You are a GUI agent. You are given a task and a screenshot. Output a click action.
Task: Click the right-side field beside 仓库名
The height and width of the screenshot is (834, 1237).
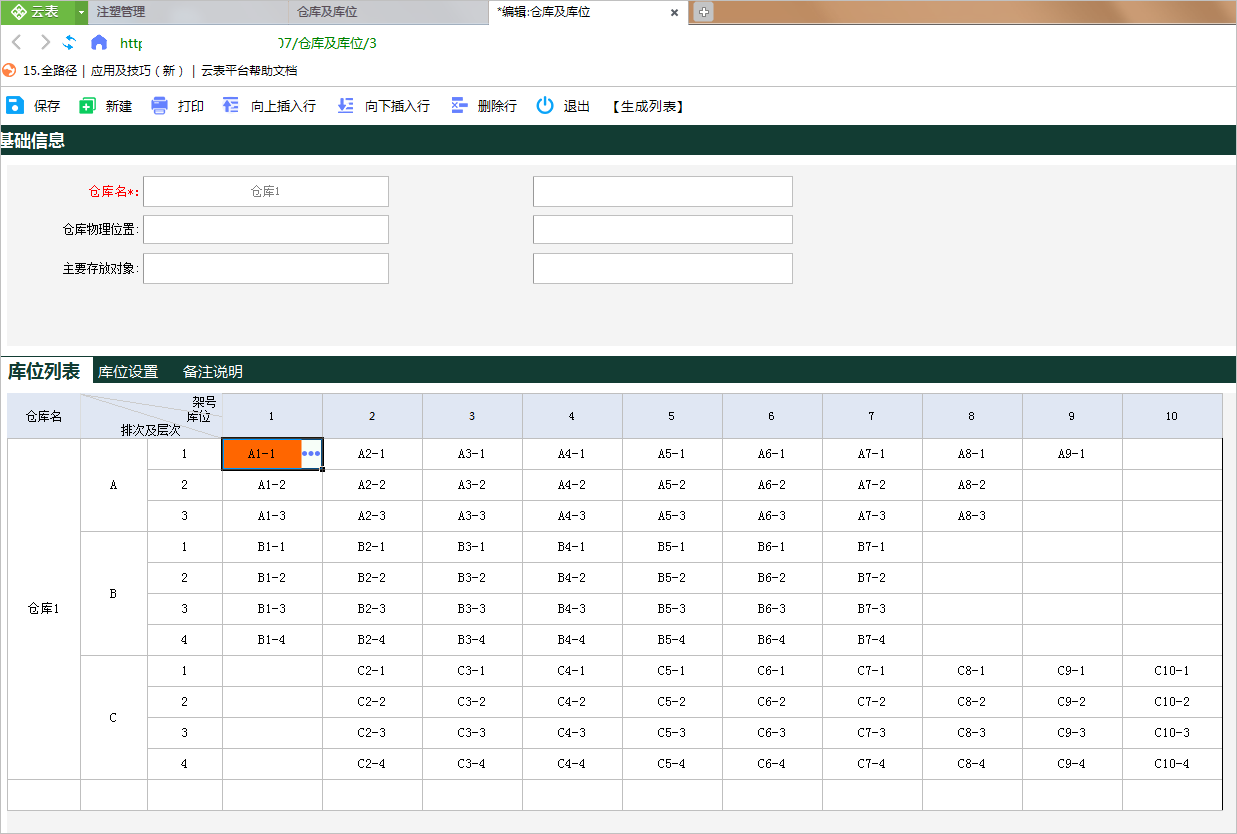click(663, 191)
